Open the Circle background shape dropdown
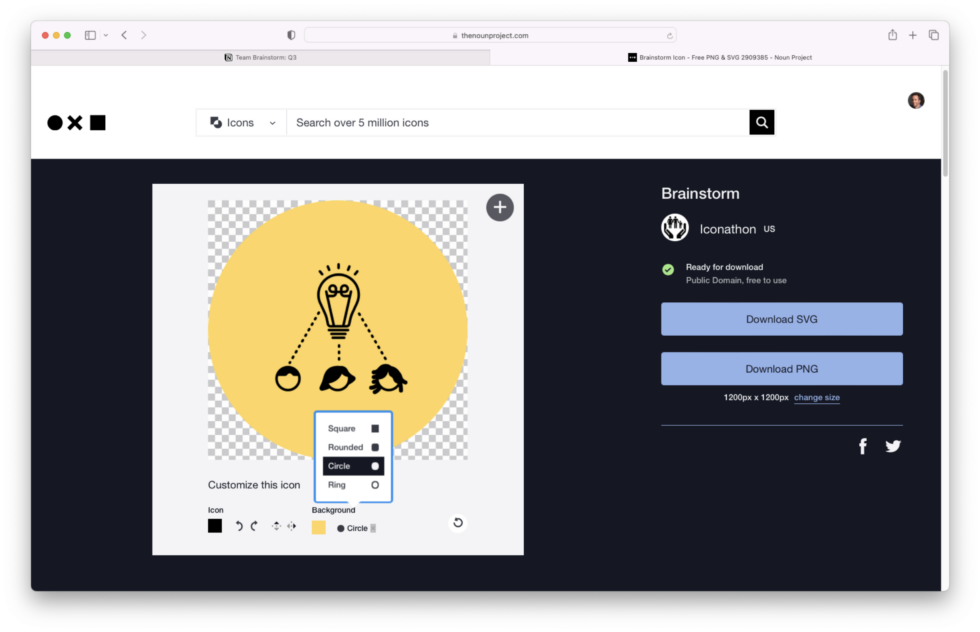The image size is (980, 632). tap(355, 528)
